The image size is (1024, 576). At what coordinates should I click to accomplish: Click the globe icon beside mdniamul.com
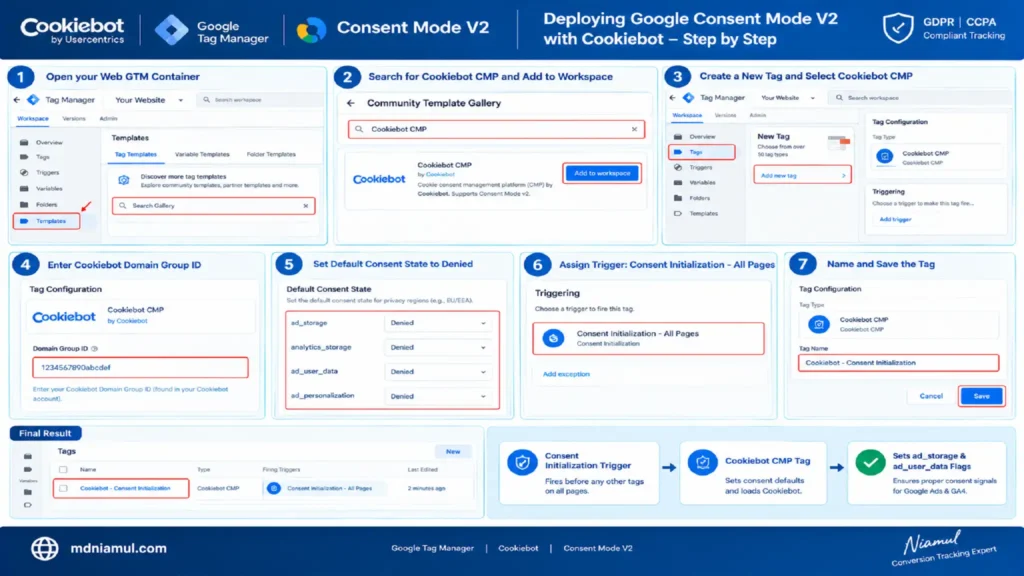[x=44, y=549]
